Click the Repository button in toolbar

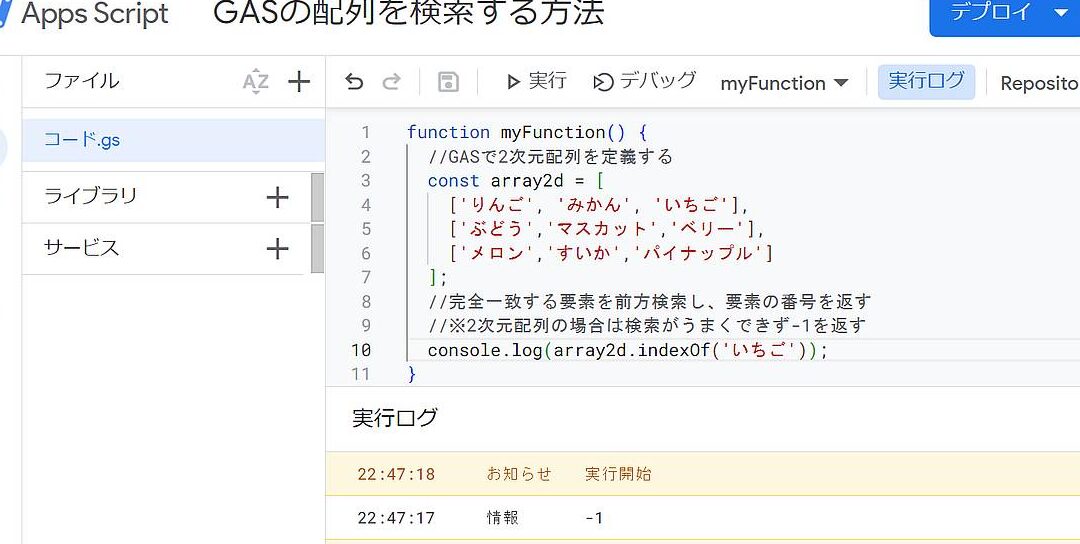click(x=1039, y=83)
